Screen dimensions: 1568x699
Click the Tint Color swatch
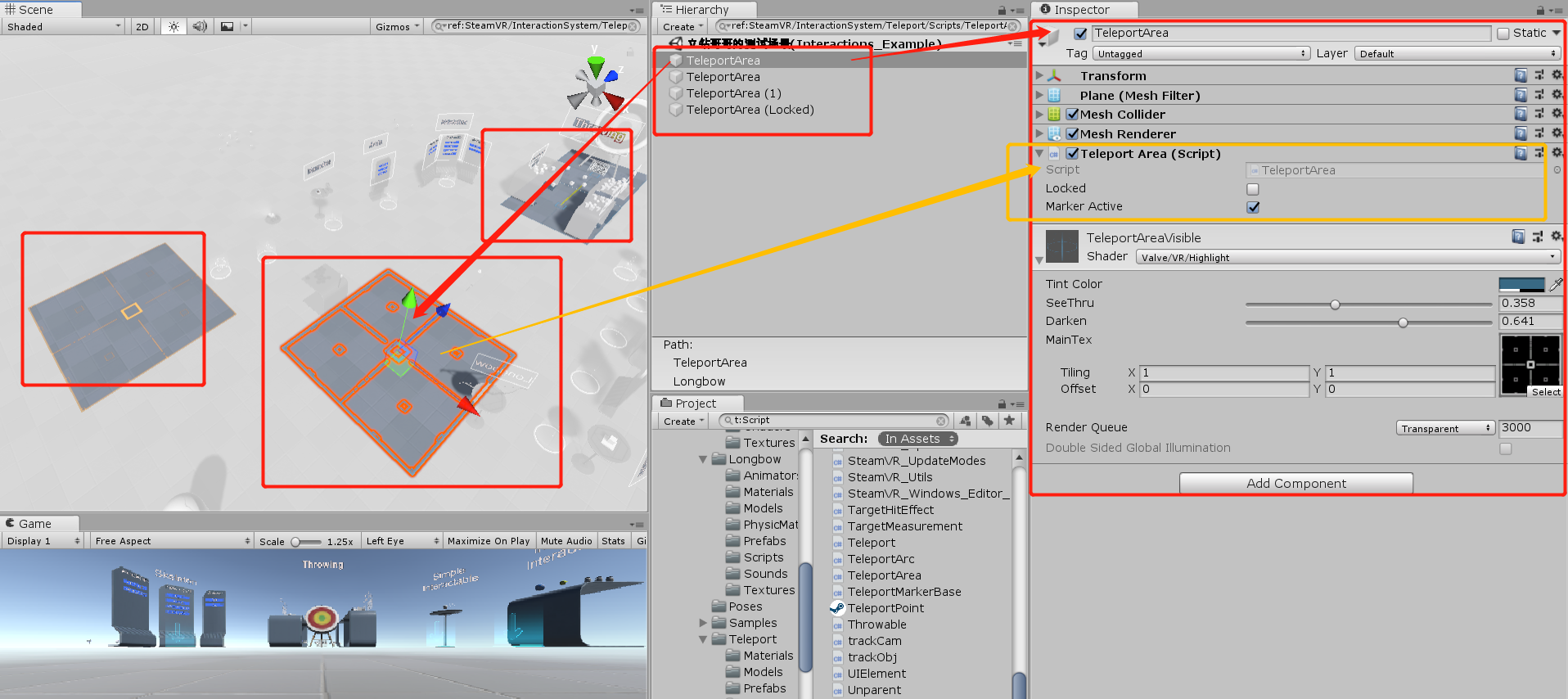point(1522,284)
